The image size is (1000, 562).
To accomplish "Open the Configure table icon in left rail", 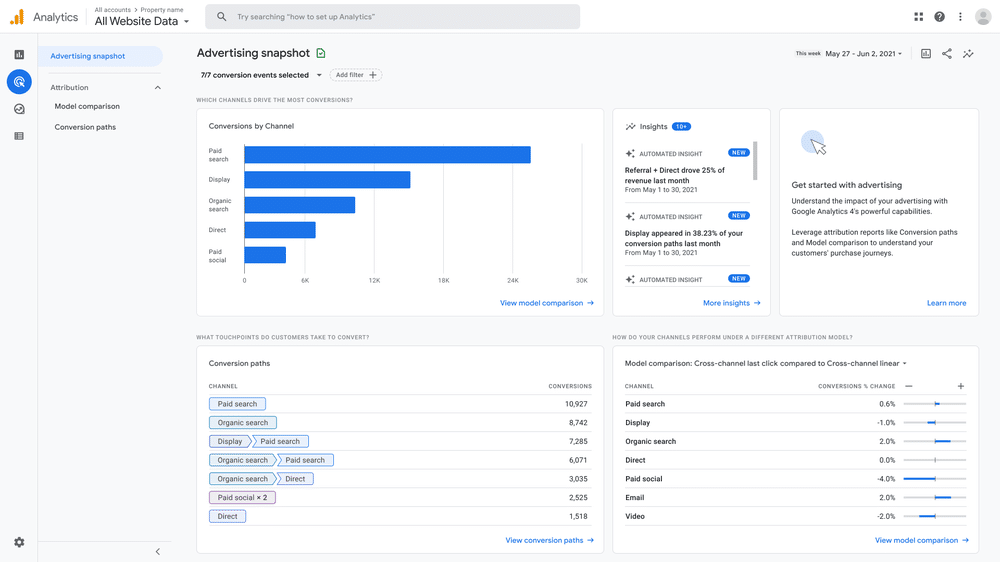I will coord(19,136).
